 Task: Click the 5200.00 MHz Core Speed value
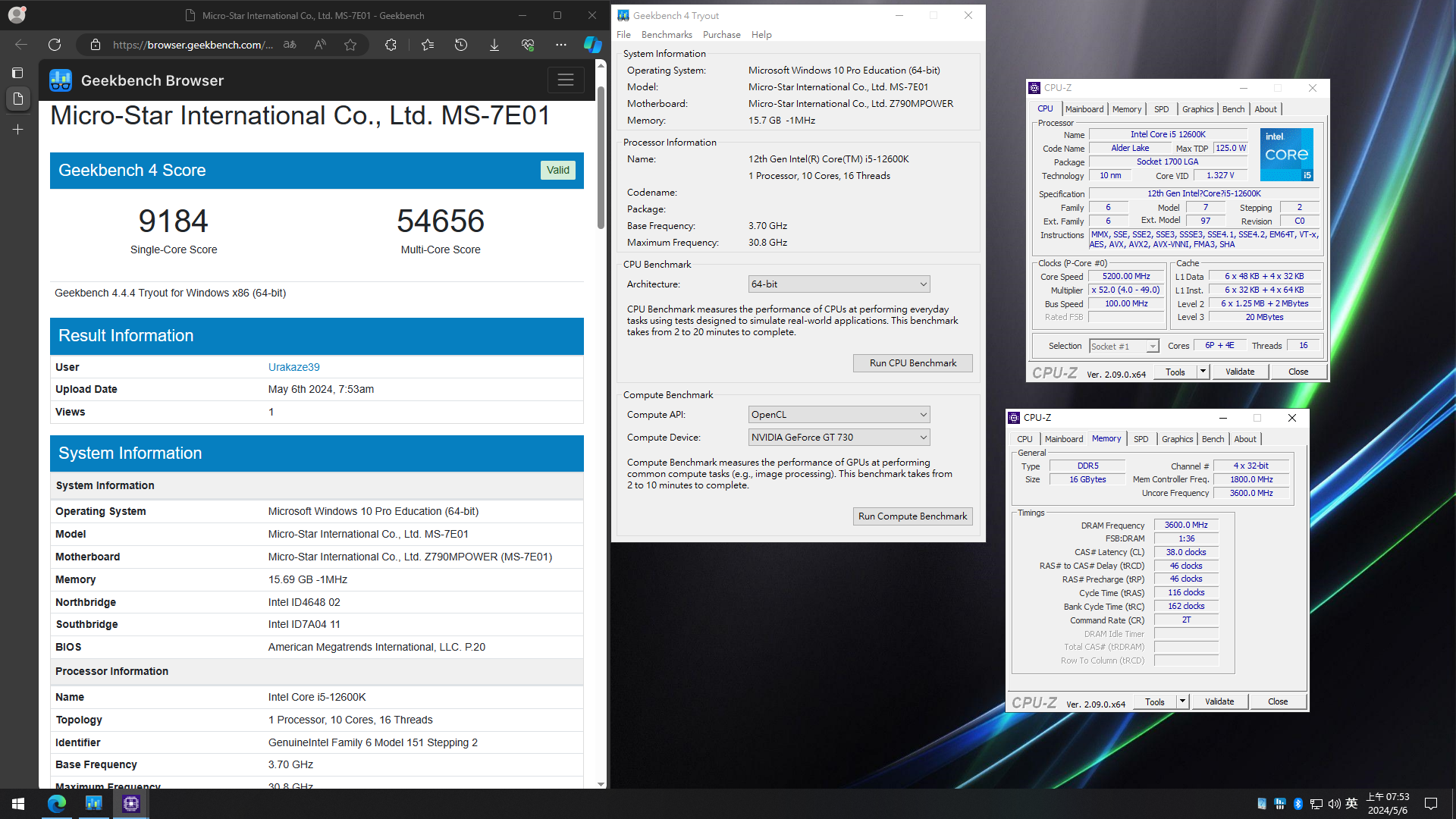coord(1126,277)
